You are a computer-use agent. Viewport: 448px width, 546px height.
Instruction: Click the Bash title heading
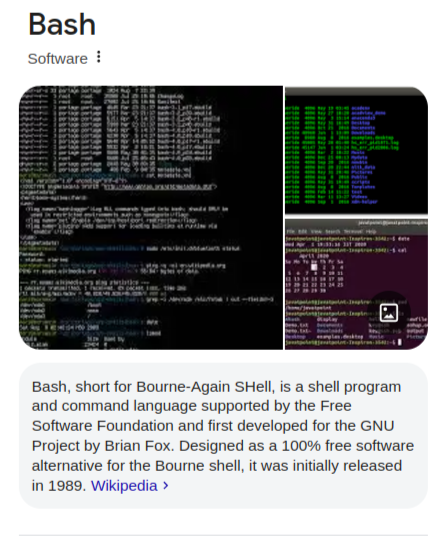(x=62, y=24)
